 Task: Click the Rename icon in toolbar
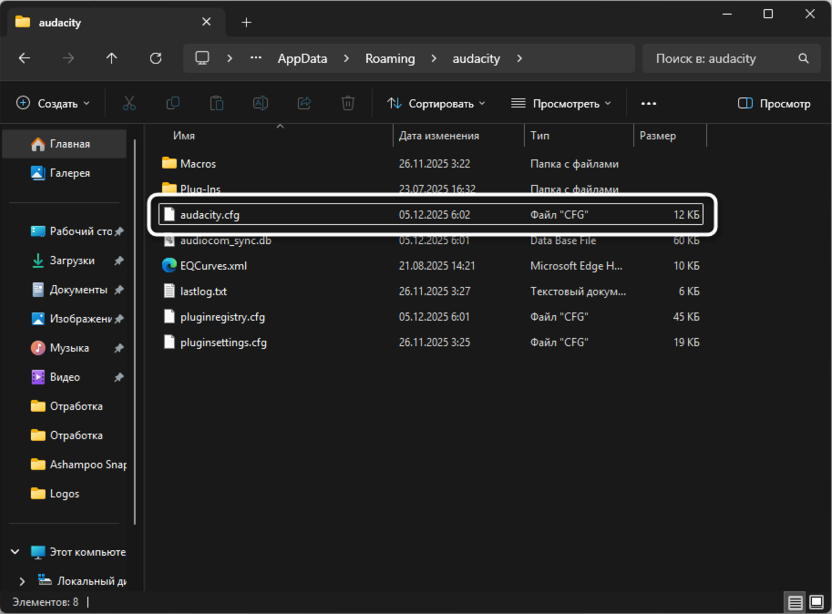[260, 103]
